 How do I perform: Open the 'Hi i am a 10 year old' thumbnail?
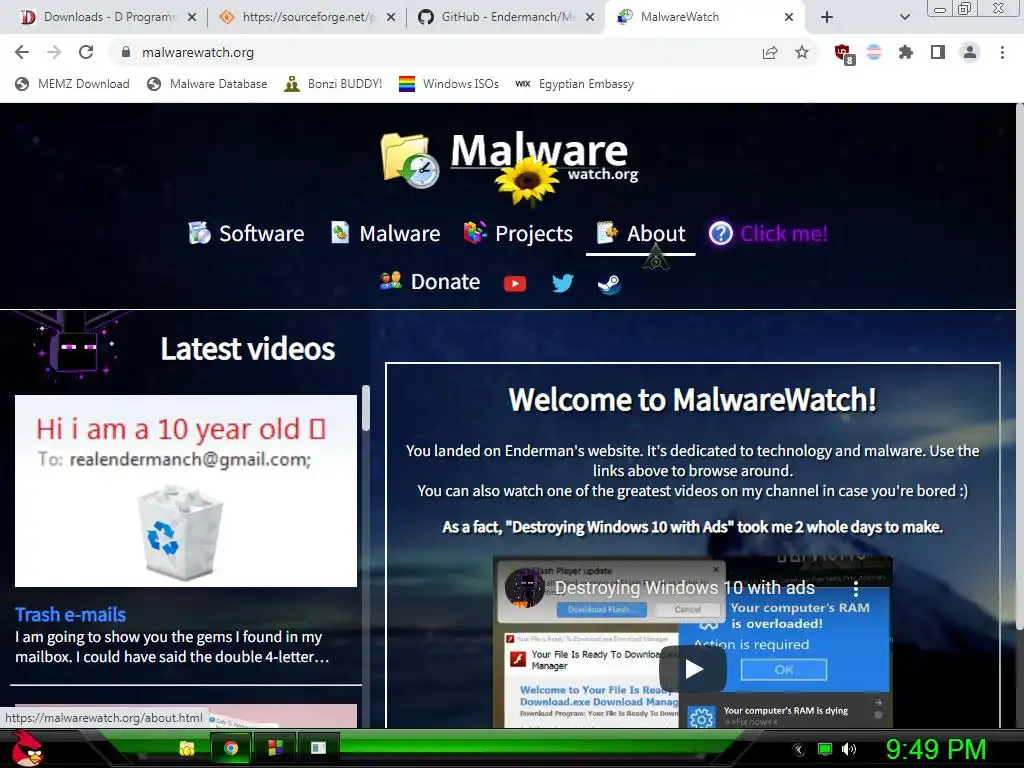(x=186, y=491)
